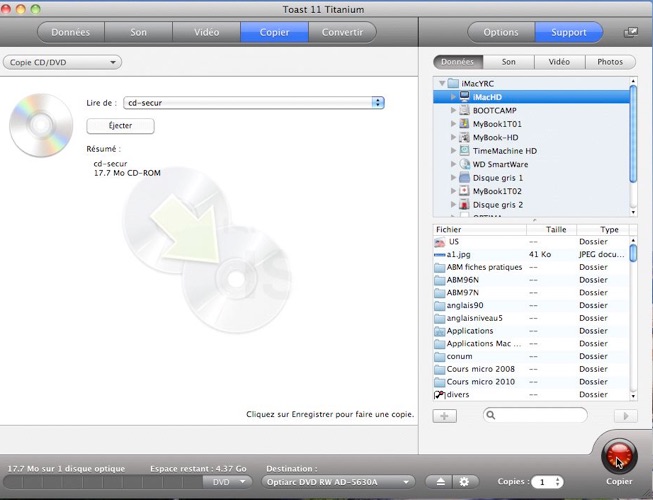The width and height of the screenshot is (653, 500).
Task: Click the Disque gris 1 drive icon
Action: (x=464, y=178)
